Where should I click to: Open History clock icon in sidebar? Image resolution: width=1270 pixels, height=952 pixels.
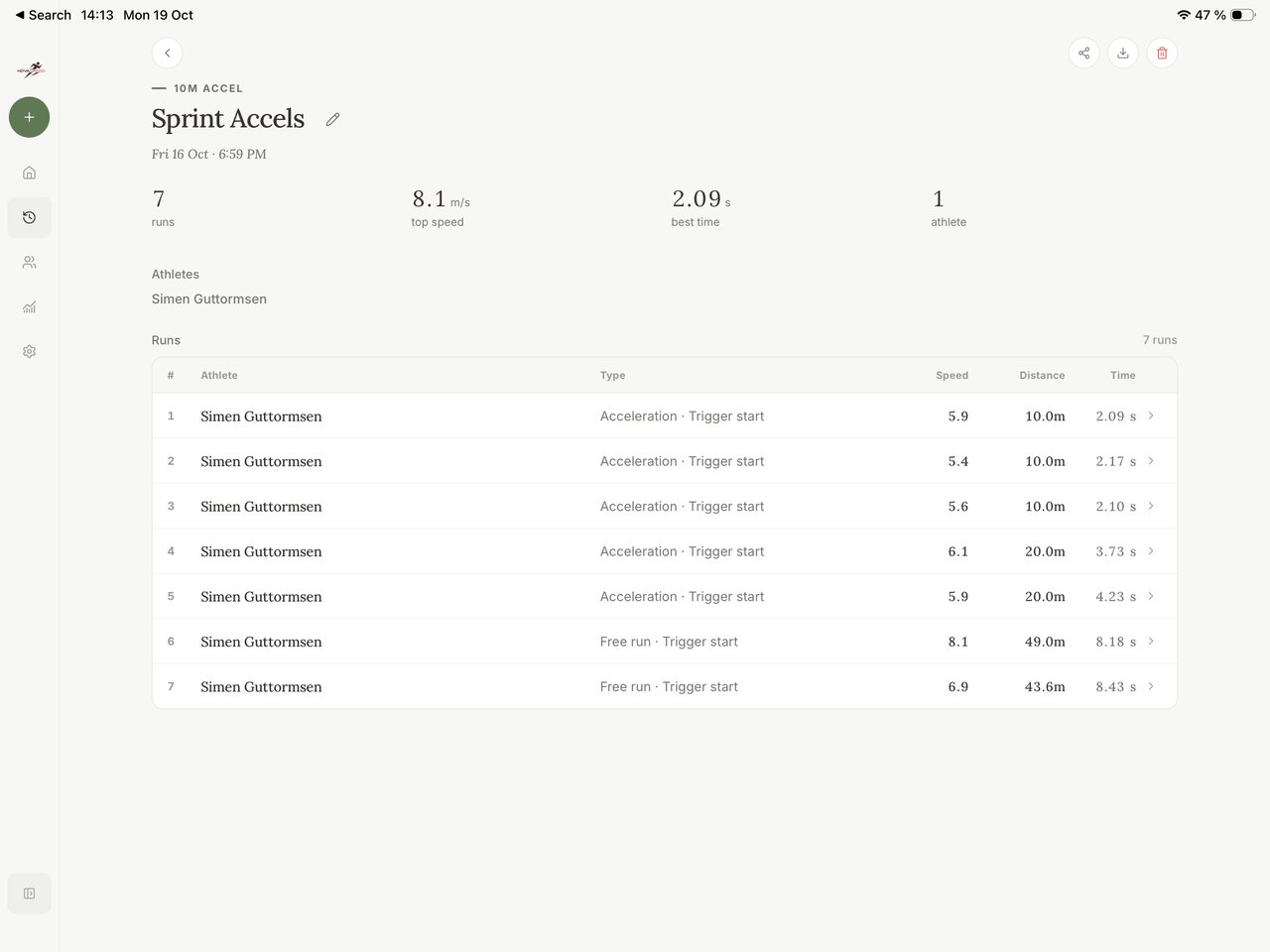pos(29,217)
